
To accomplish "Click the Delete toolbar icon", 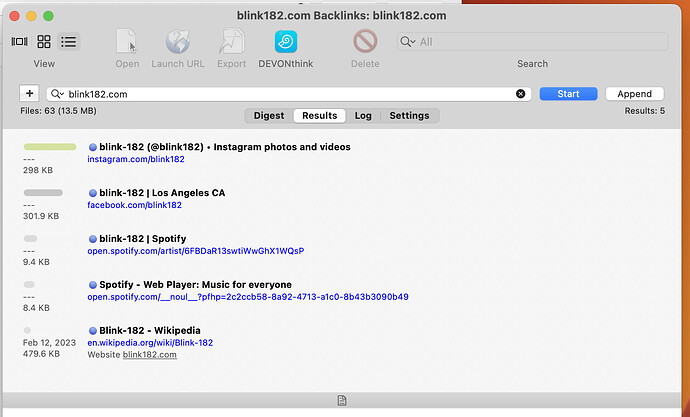I will point(365,41).
